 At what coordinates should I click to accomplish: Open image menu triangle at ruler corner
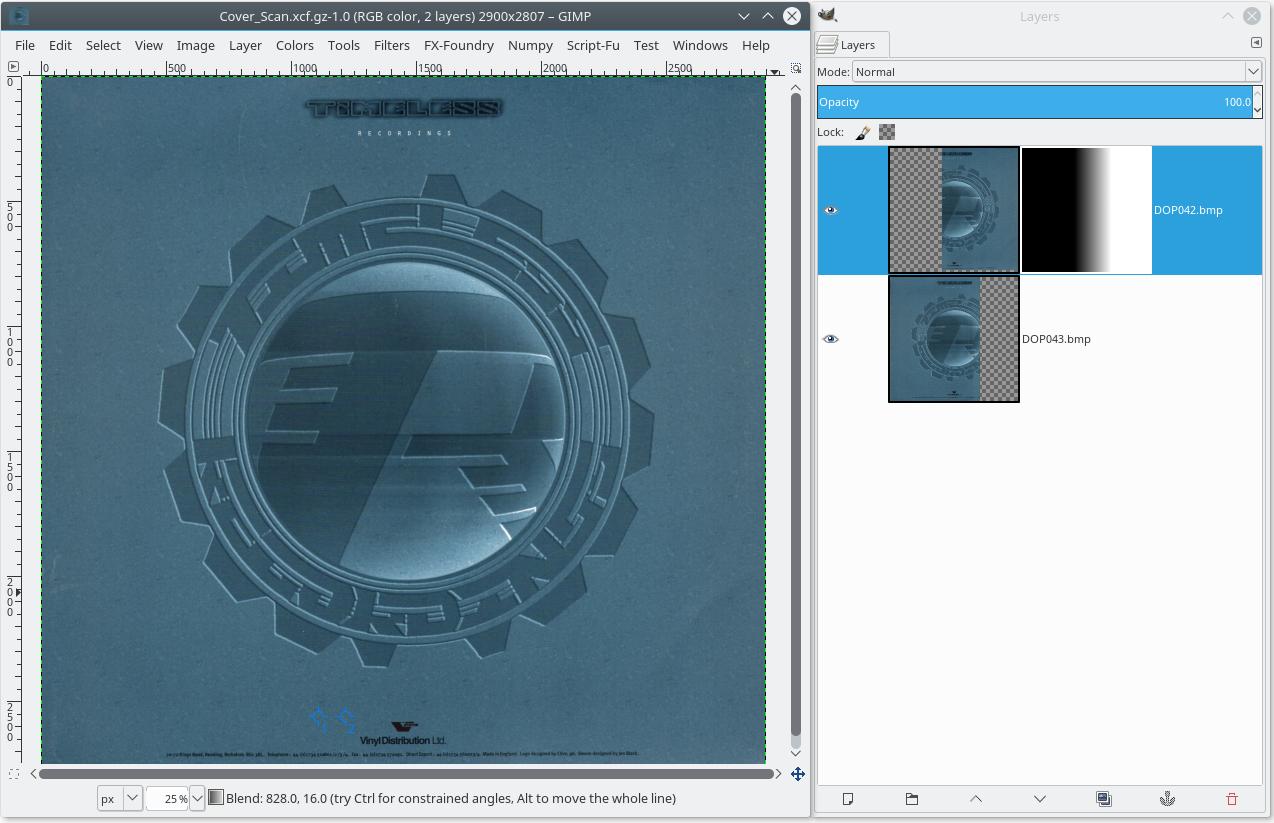13,67
